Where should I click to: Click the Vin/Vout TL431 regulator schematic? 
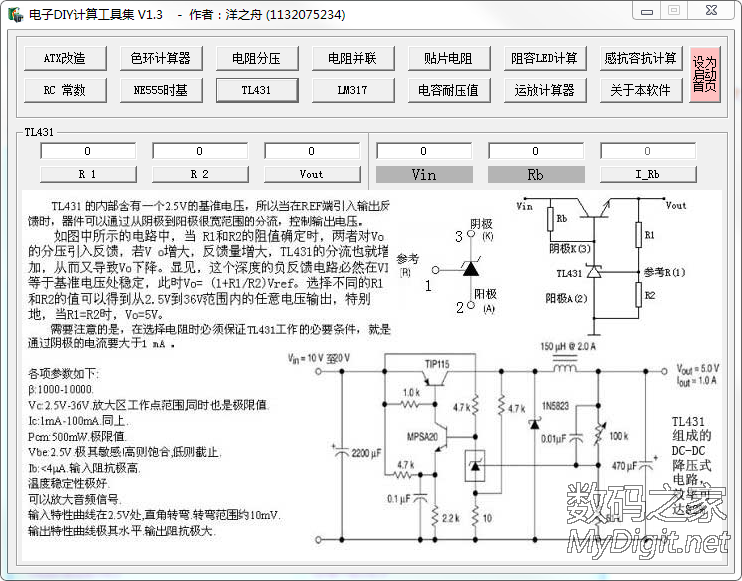coord(601,266)
